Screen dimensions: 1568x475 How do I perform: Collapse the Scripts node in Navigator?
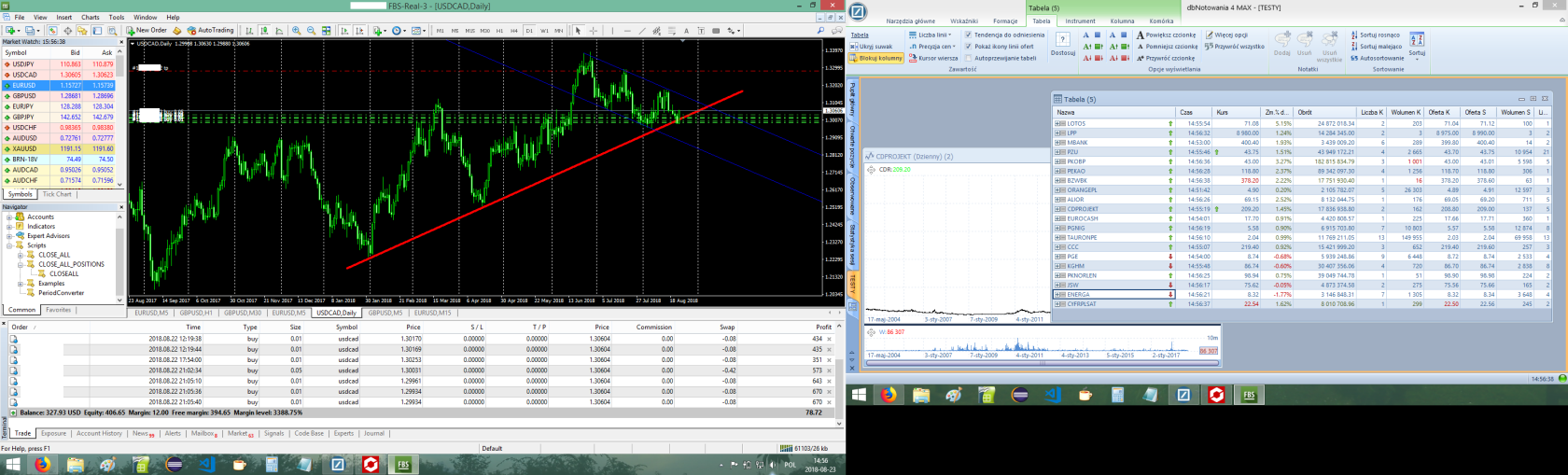[x=9, y=245]
